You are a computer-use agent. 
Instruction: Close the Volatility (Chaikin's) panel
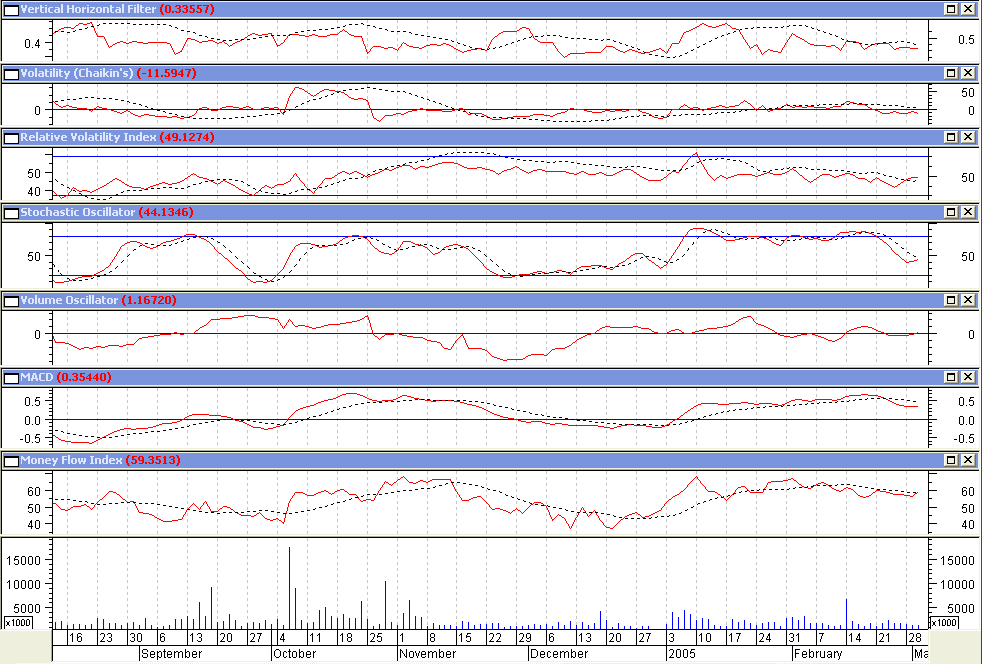[967, 73]
